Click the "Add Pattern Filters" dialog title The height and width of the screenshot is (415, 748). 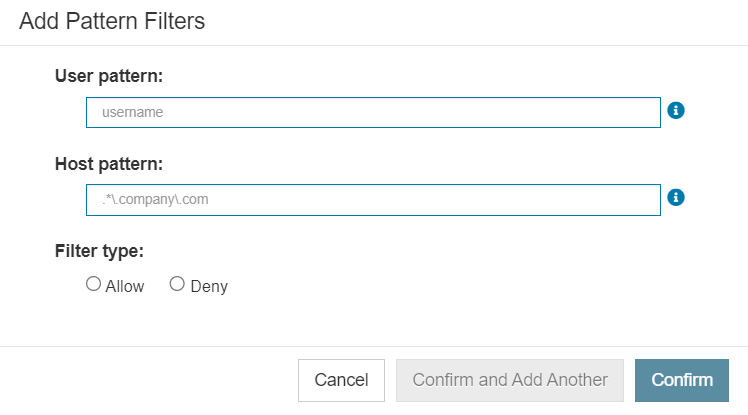112,21
